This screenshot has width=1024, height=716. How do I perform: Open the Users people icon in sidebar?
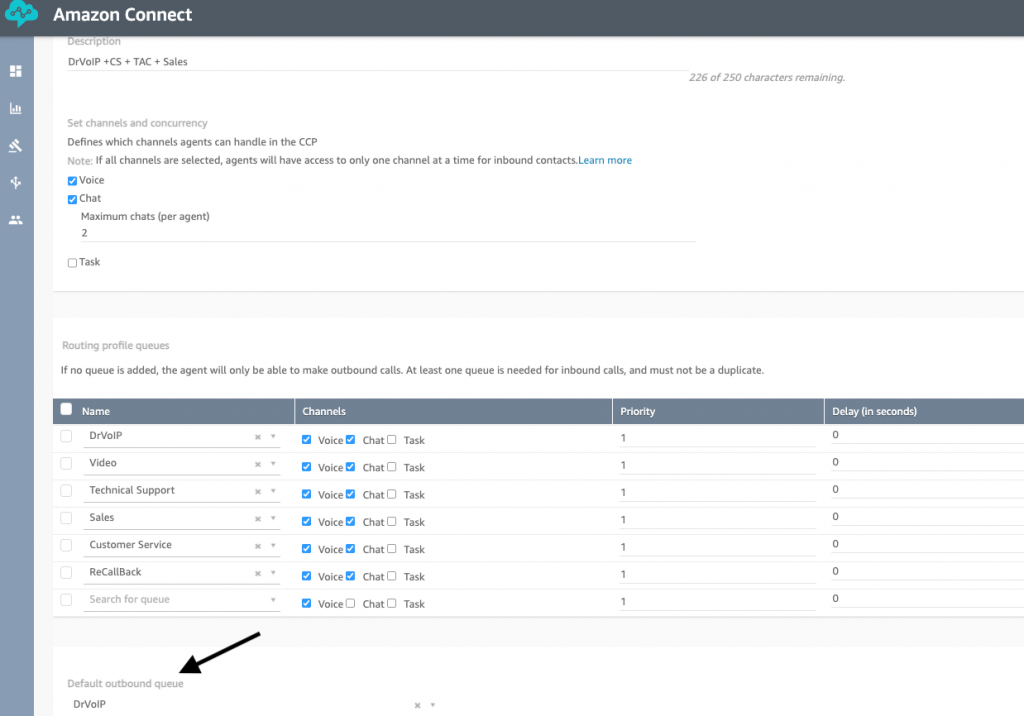coord(16,220)
